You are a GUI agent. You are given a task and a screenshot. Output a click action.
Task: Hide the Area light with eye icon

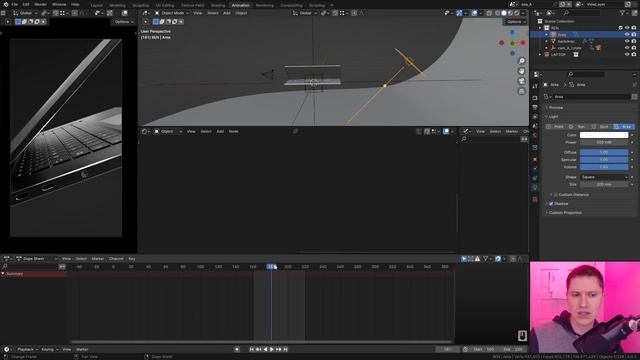pyautogui.click(x=627, y=35)
